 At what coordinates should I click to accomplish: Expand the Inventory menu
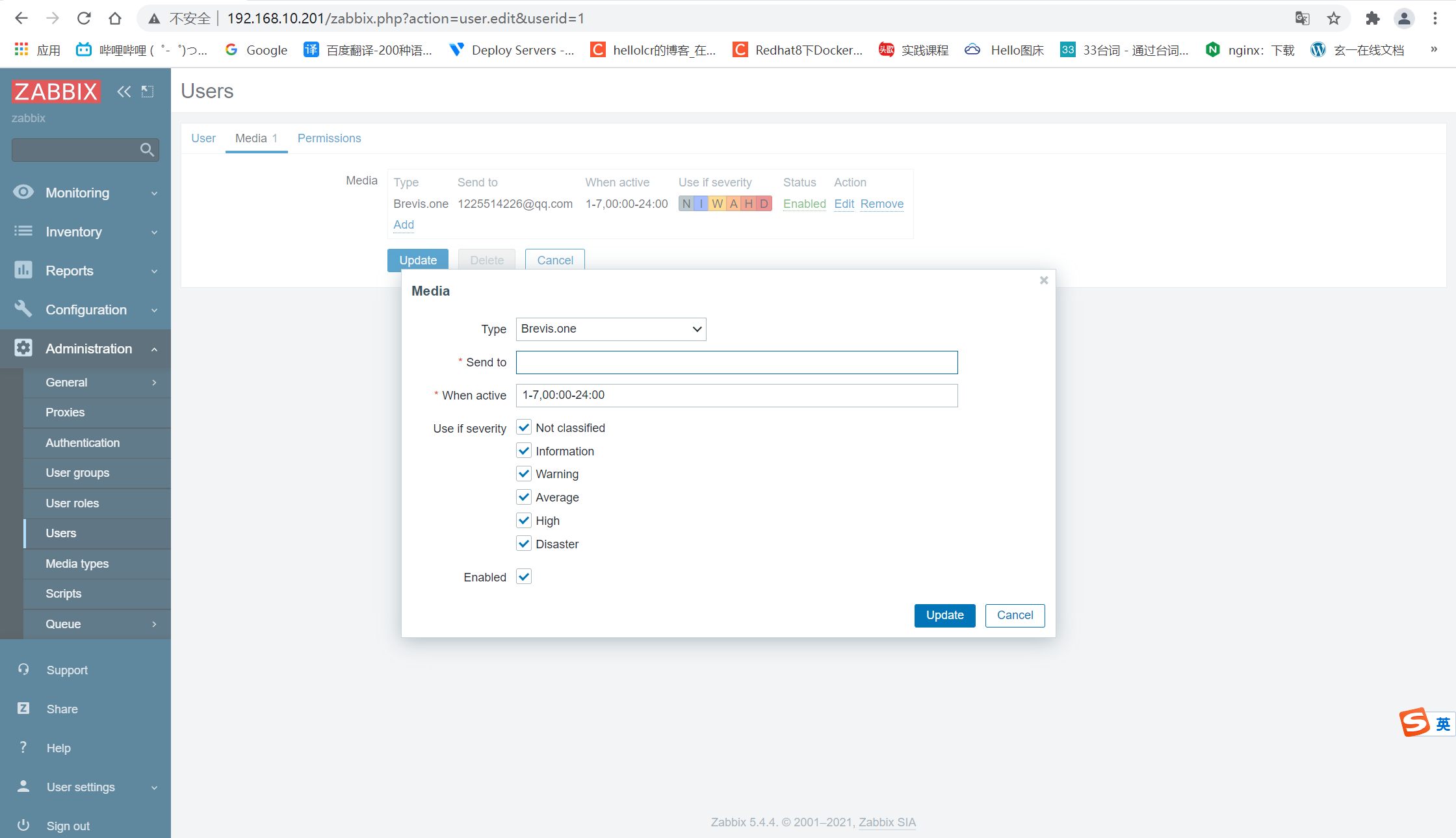point(154,232)
